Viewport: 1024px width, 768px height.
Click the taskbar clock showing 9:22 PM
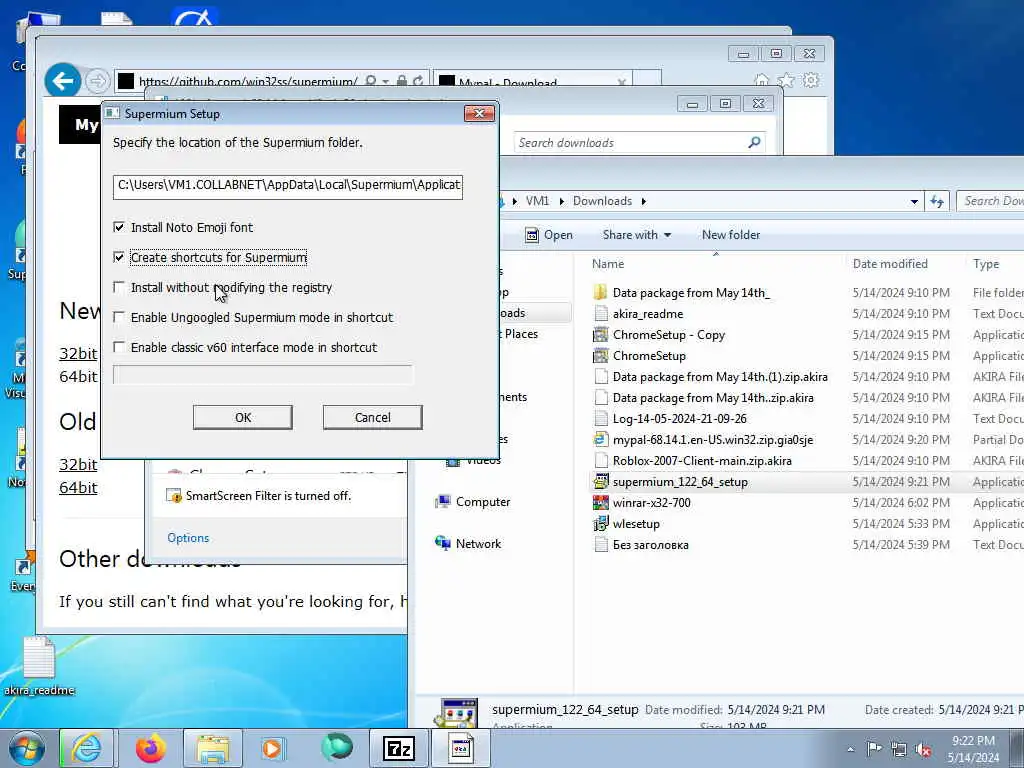pos(973,748)
